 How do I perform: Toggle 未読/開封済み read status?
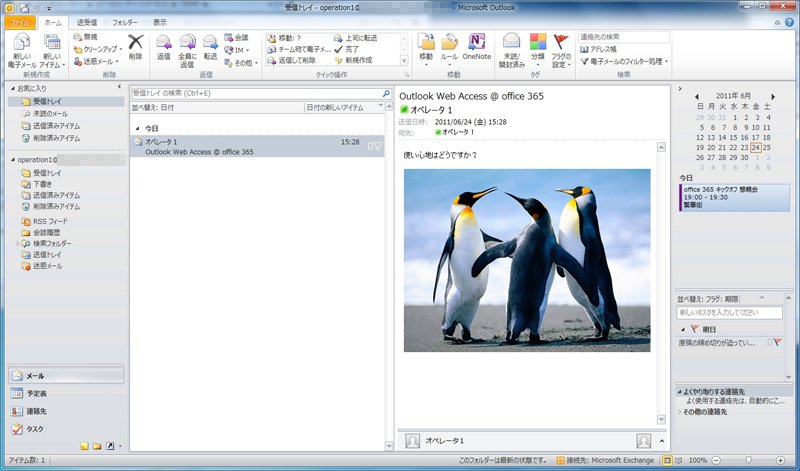[511, 51]
